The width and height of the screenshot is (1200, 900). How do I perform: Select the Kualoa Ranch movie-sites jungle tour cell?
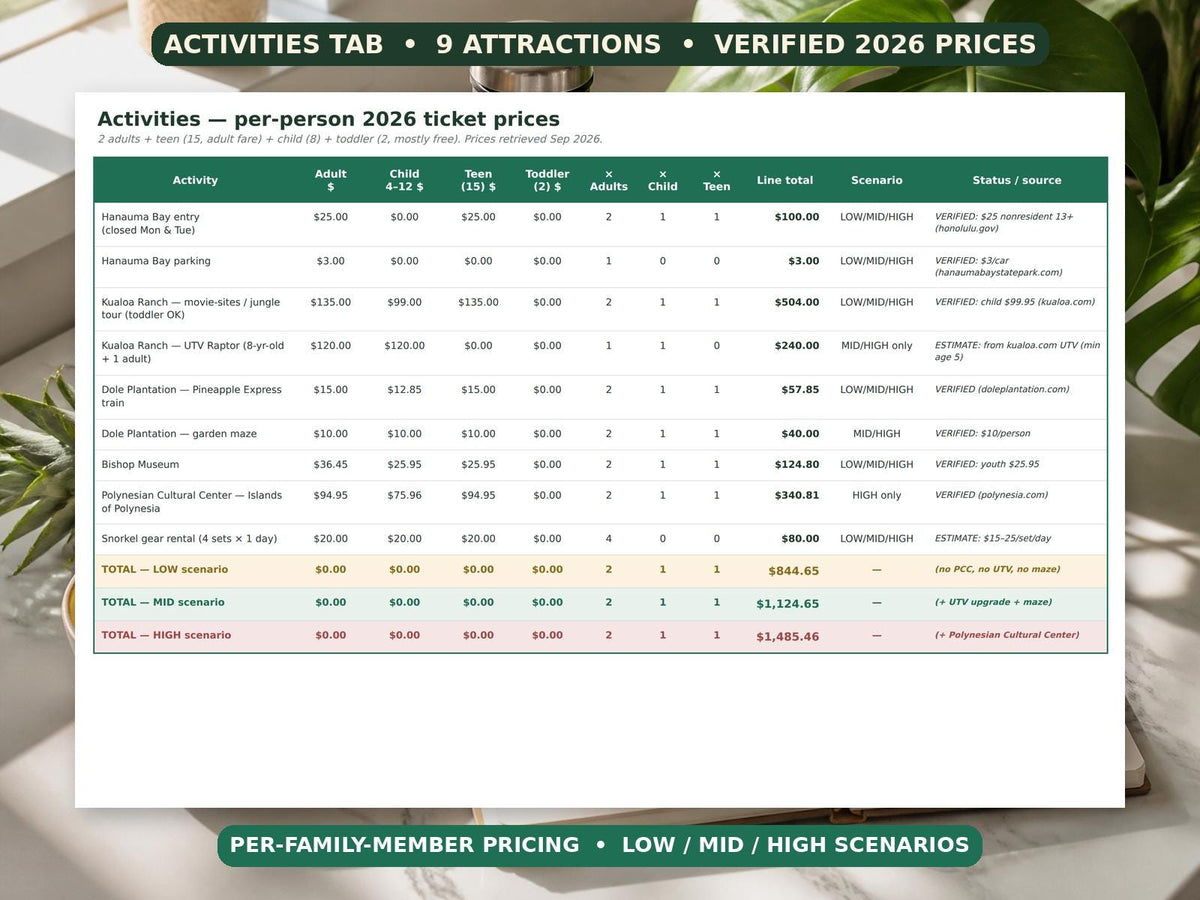[191, 308]
